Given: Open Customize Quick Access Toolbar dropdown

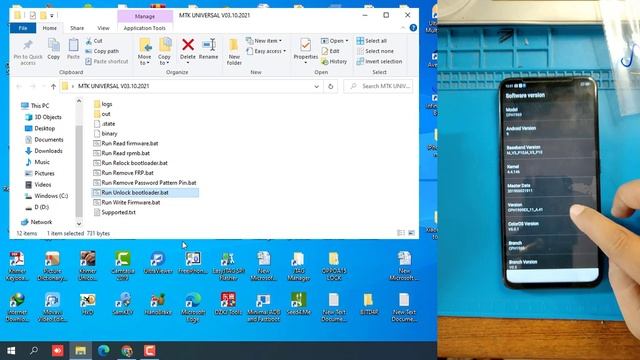Looking at the screenshot, I should (x=52, y=16).
